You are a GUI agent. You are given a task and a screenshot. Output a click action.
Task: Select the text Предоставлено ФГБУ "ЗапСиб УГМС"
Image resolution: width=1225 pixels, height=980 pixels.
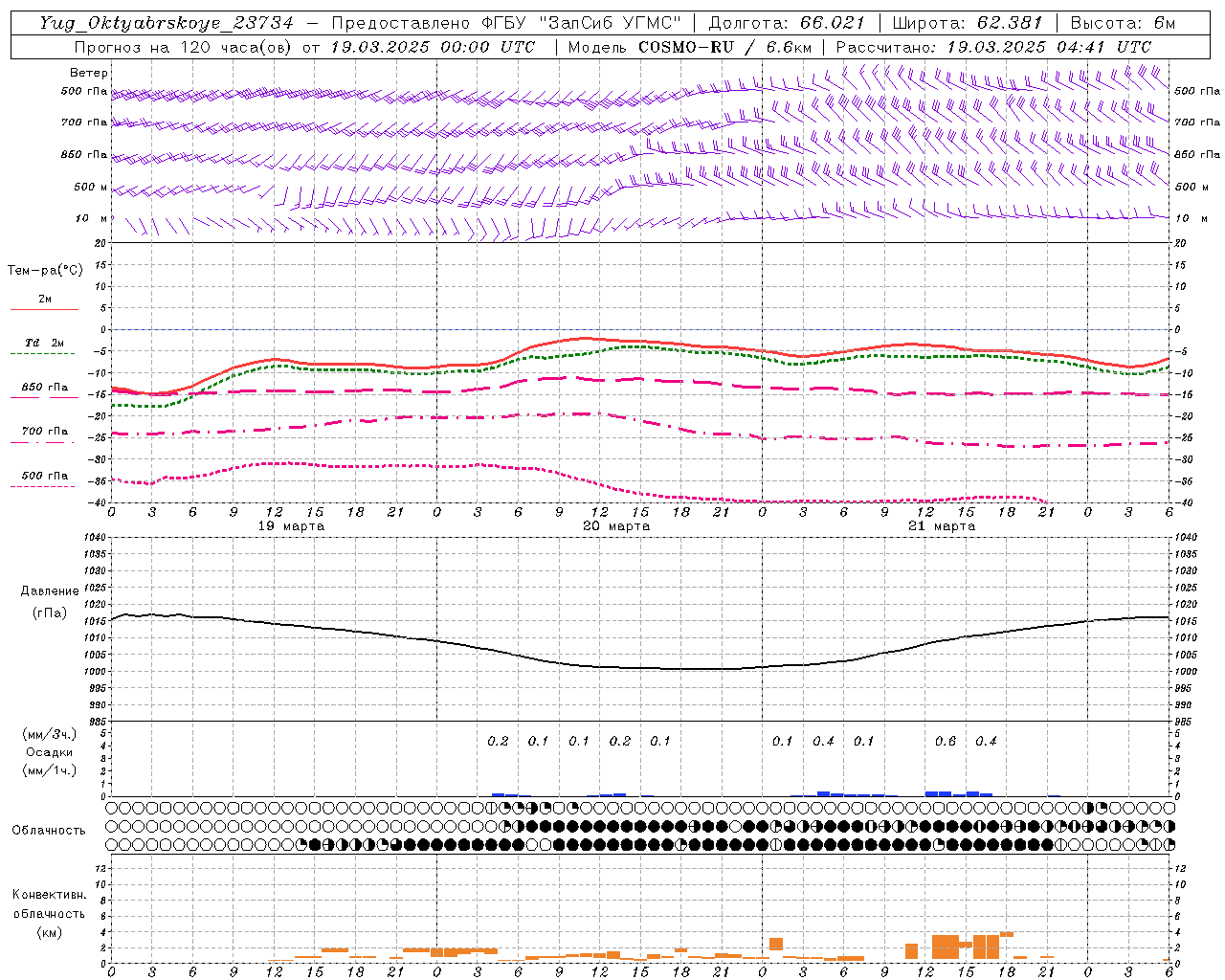507,23
